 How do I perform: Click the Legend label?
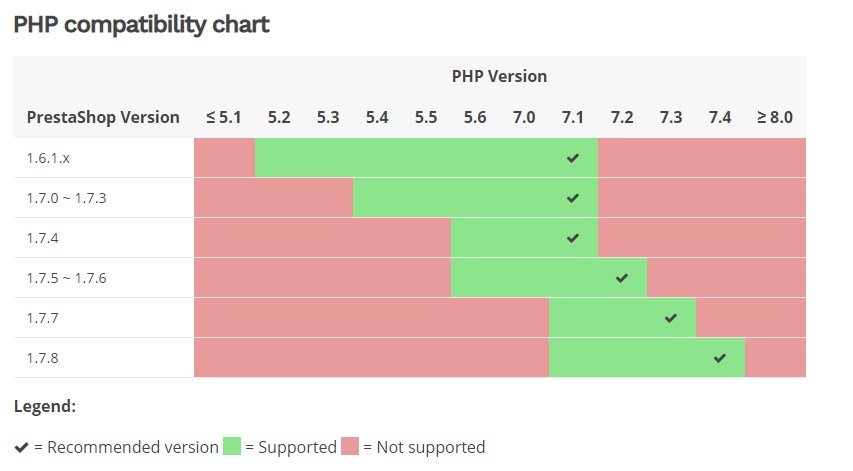pos(45,407)
